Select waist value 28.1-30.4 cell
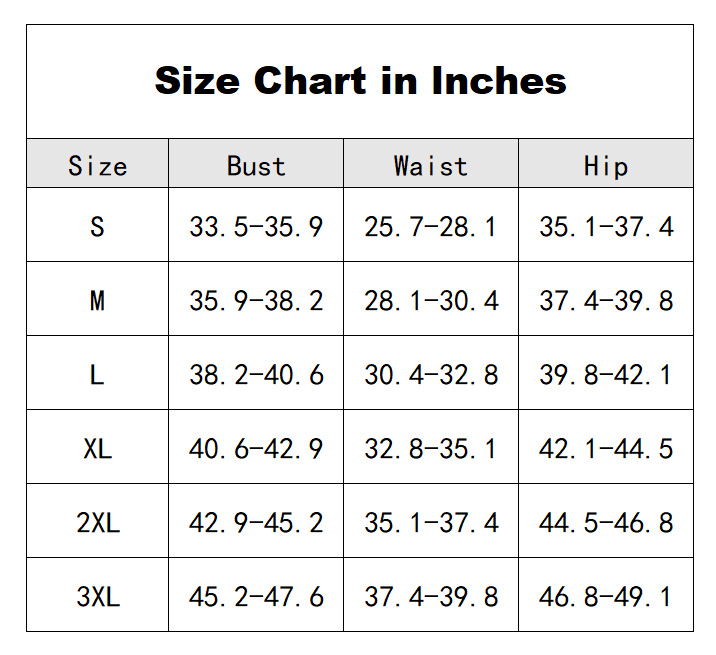 pos(431,299)
